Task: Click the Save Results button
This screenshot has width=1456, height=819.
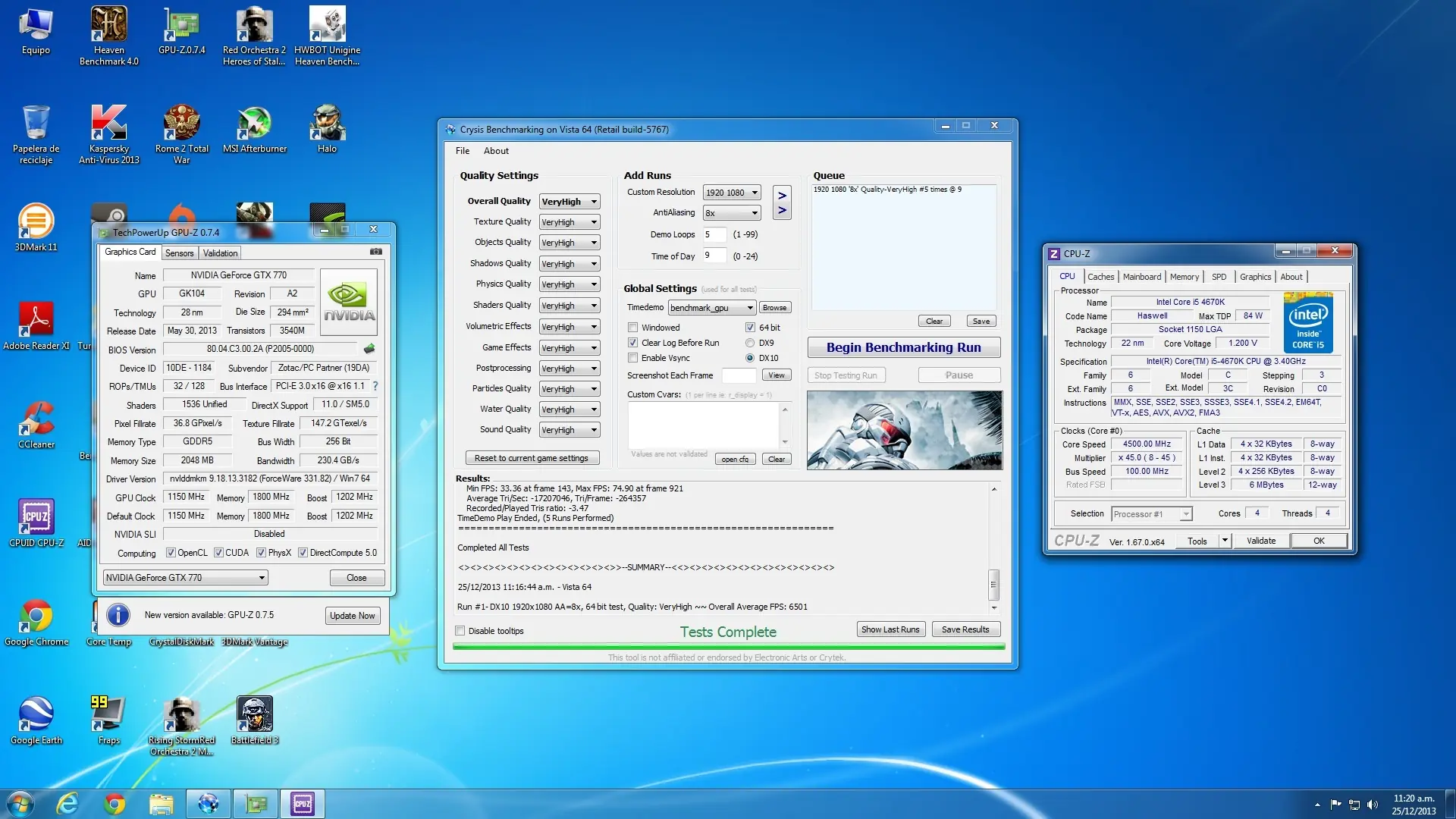Action: 965,629
